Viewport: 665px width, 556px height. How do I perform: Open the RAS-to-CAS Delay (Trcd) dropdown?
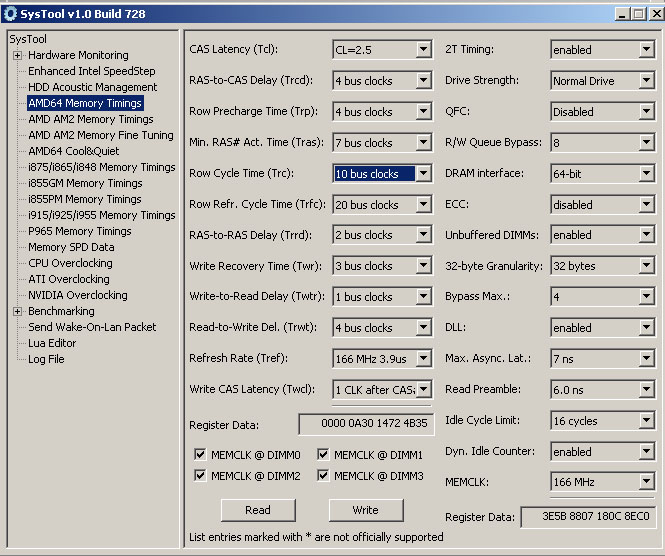(x=382, y=81)
